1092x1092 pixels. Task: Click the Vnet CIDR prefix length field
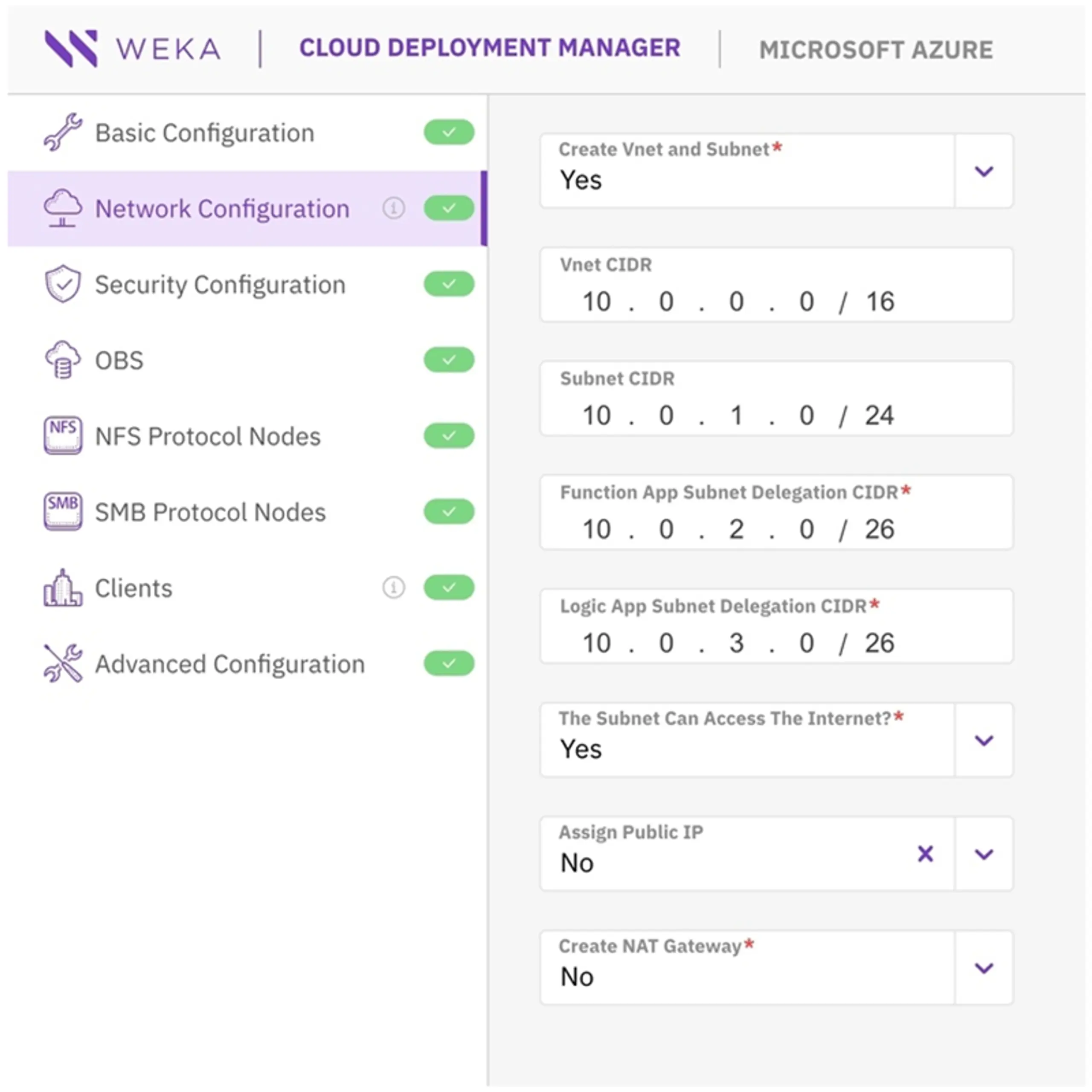coord(880,301)
